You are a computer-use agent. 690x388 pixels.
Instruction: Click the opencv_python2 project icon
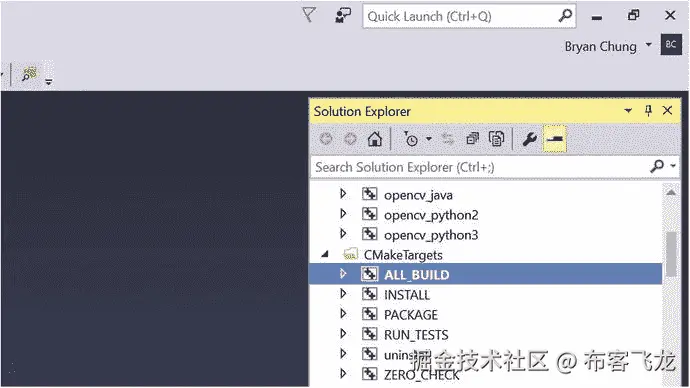click(369, 214)
